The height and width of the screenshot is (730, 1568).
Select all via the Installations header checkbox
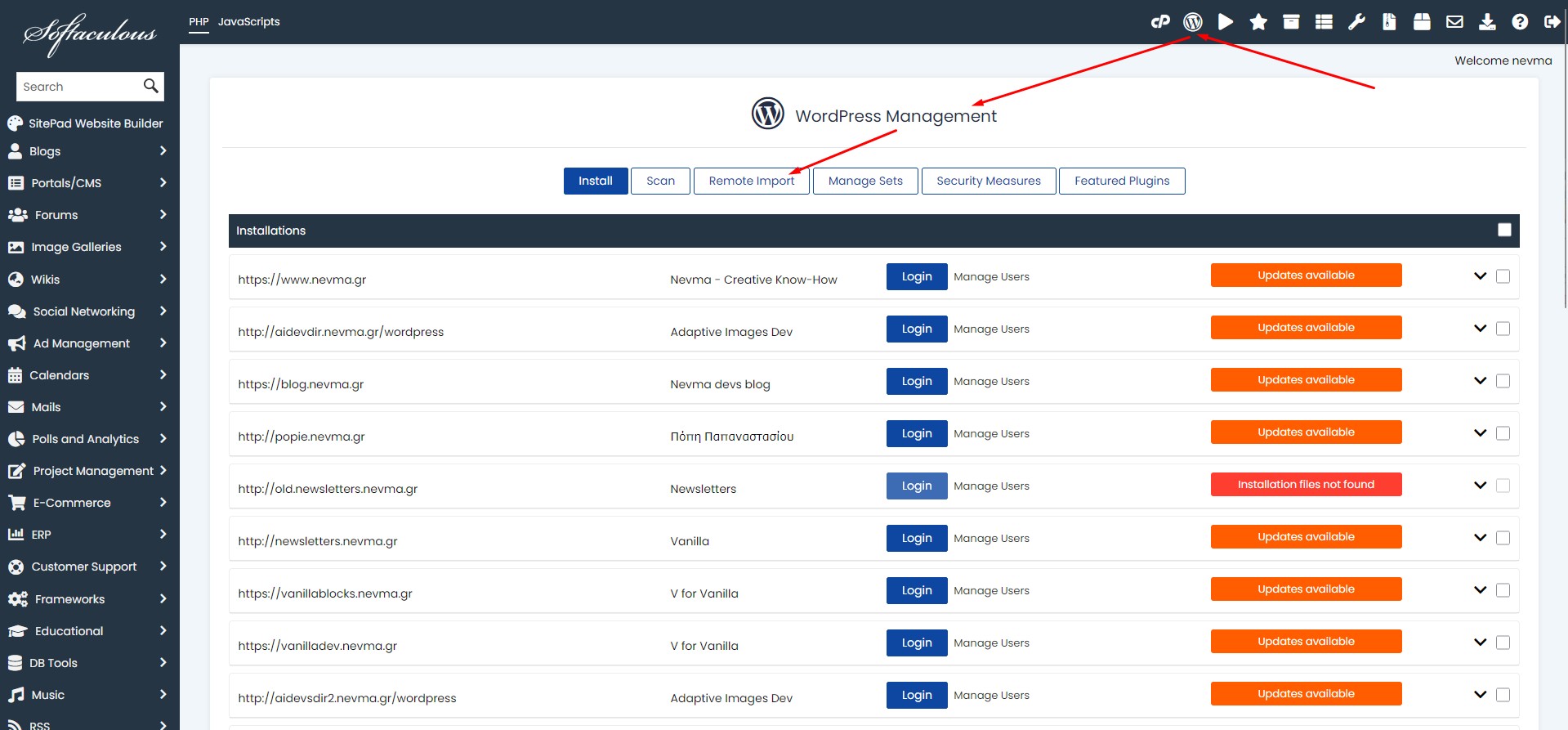(1504, 230)
